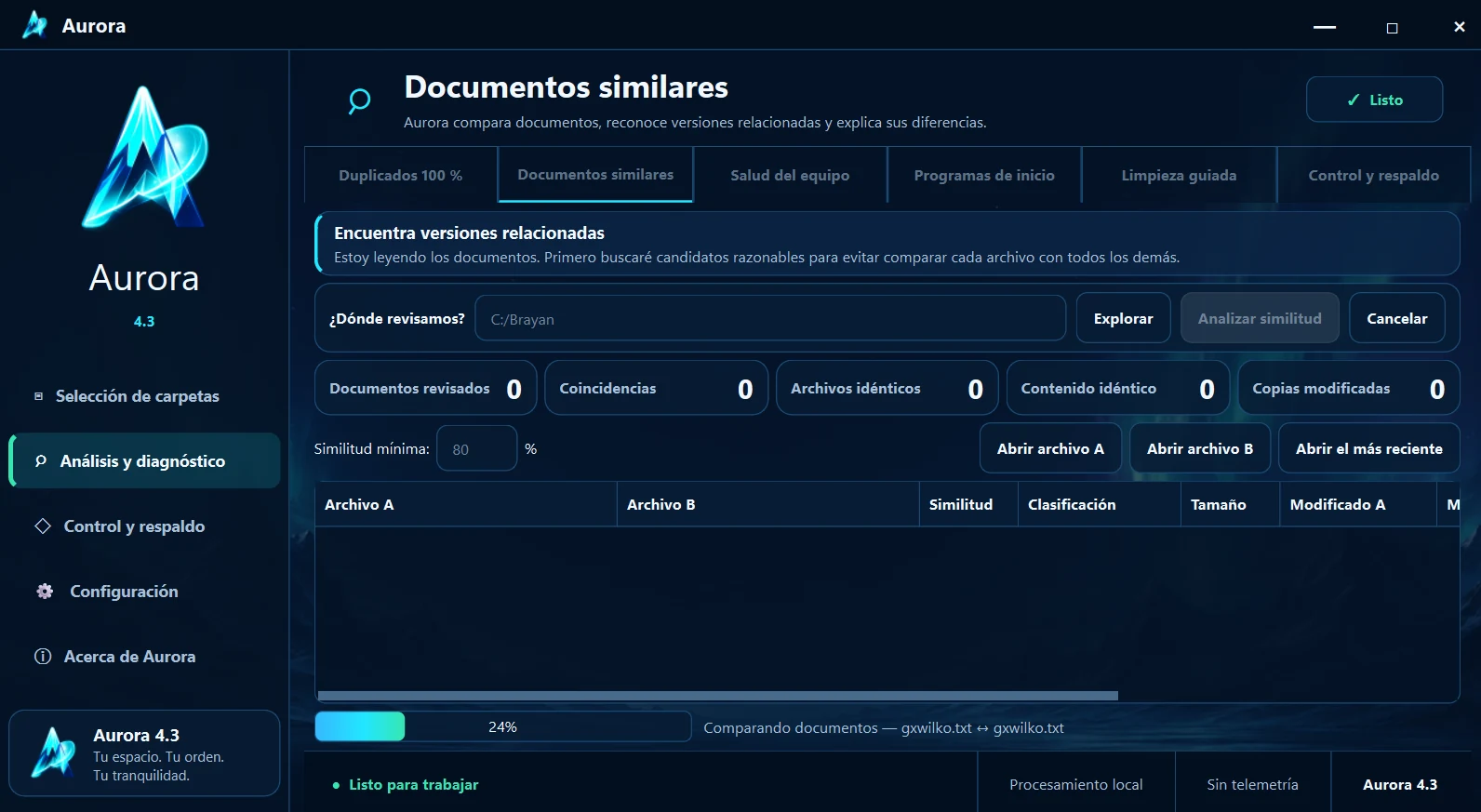
Task: Click the Acerca de Aurora info icon
Action: [43, 656]
